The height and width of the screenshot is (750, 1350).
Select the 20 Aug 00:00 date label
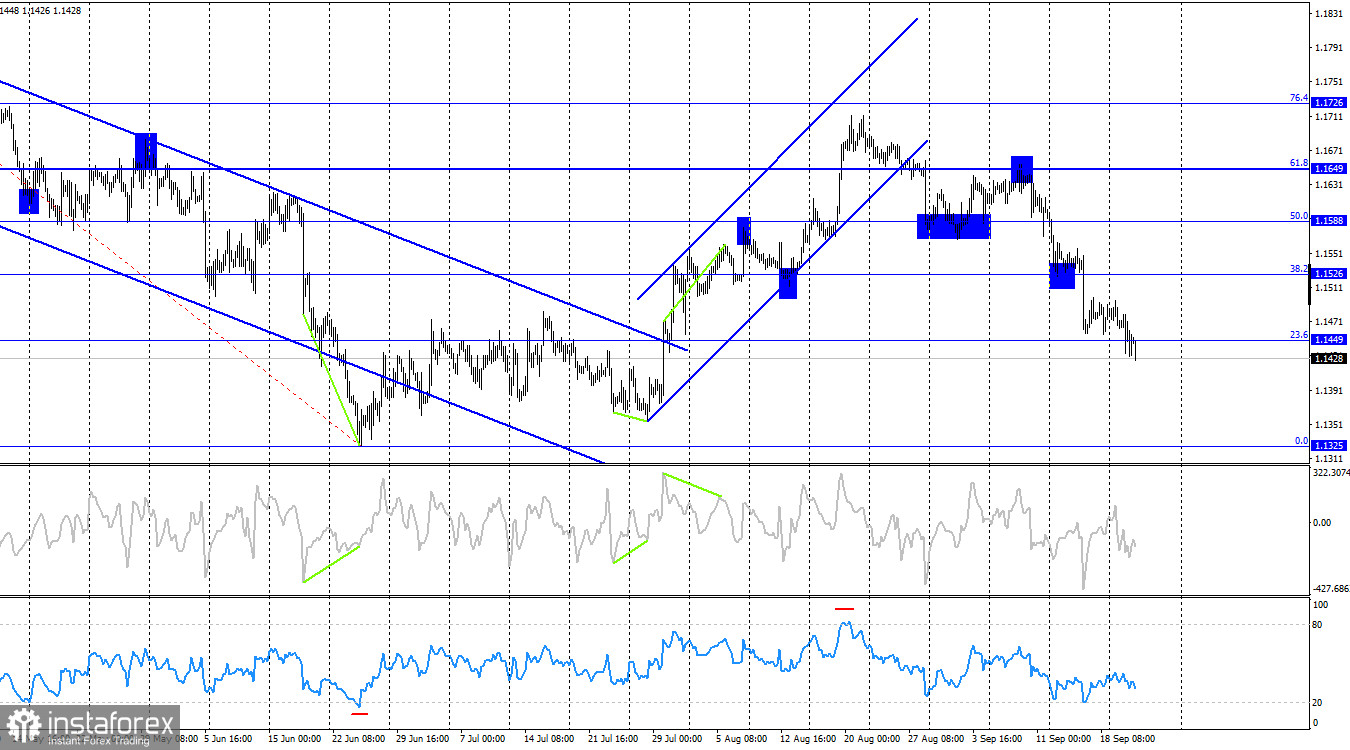click(872, 739)
